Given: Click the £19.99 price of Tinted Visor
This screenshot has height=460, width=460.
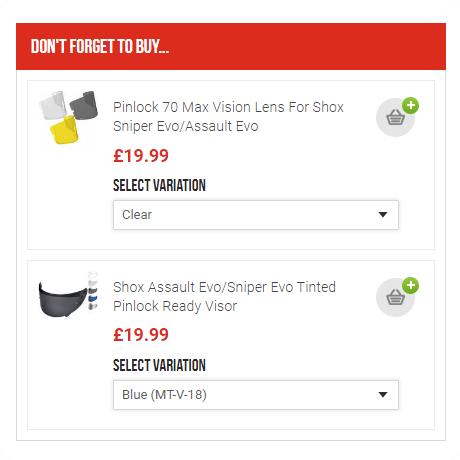Looking at the screenshot, I should [141, 335].
